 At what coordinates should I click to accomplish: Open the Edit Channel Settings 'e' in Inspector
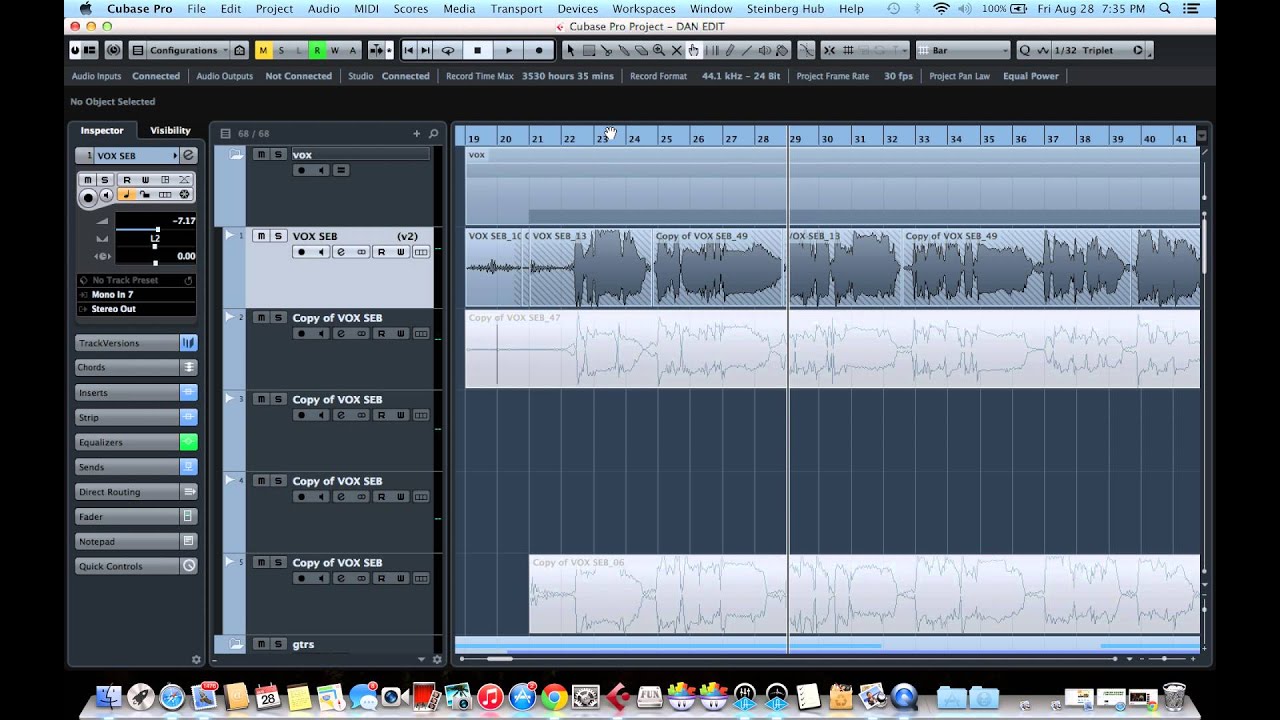189,155
